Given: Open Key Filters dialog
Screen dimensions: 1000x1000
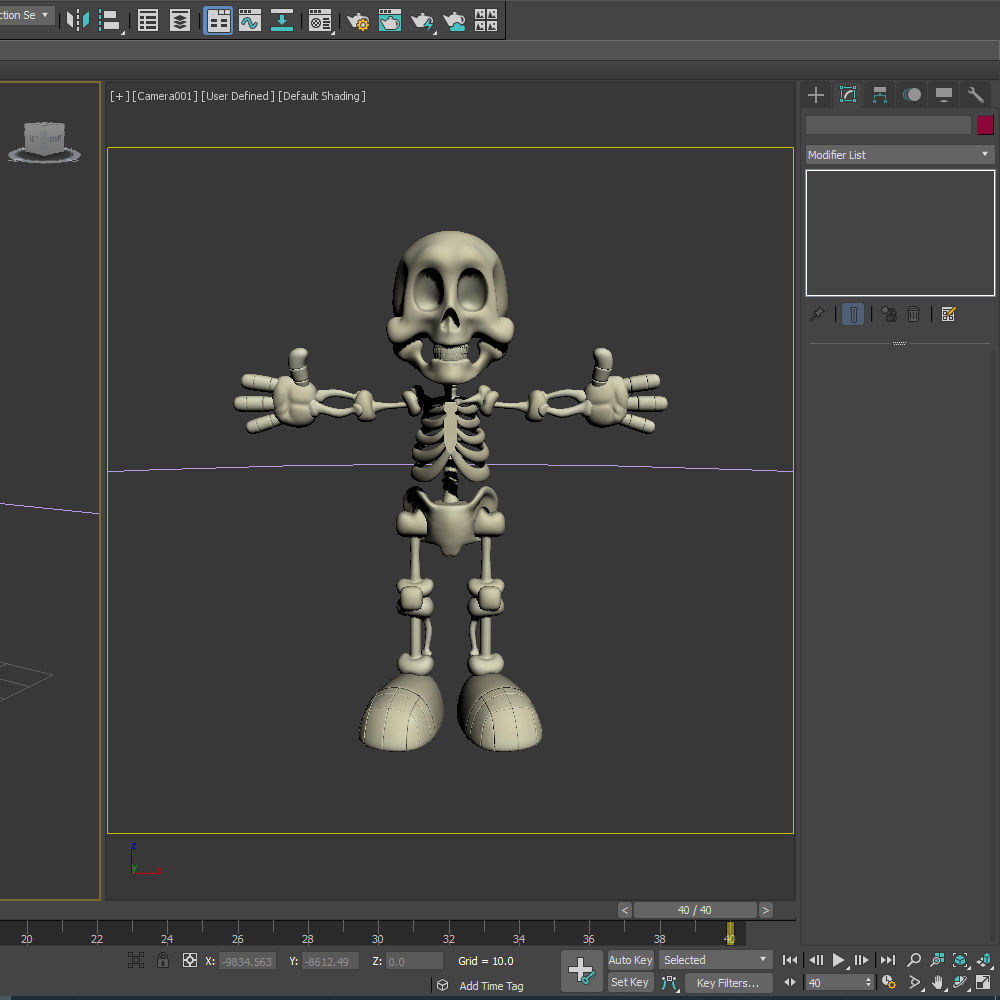Looking at the screenshot, I should [x=728, y=983].
